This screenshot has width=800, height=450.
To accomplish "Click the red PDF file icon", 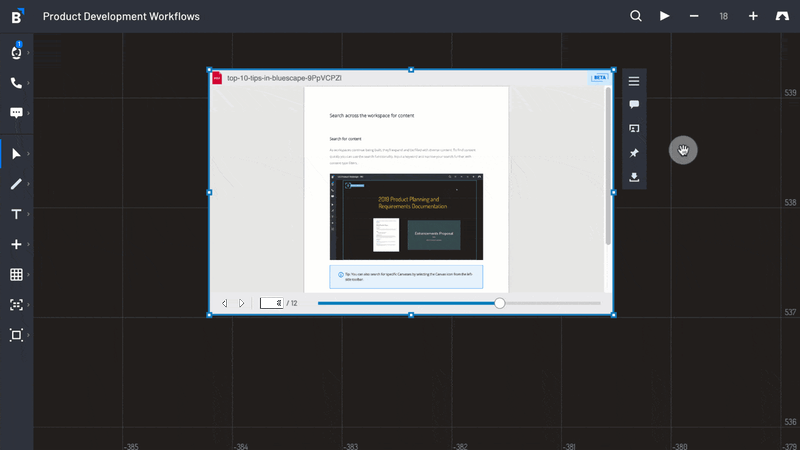I will point(217,78).
